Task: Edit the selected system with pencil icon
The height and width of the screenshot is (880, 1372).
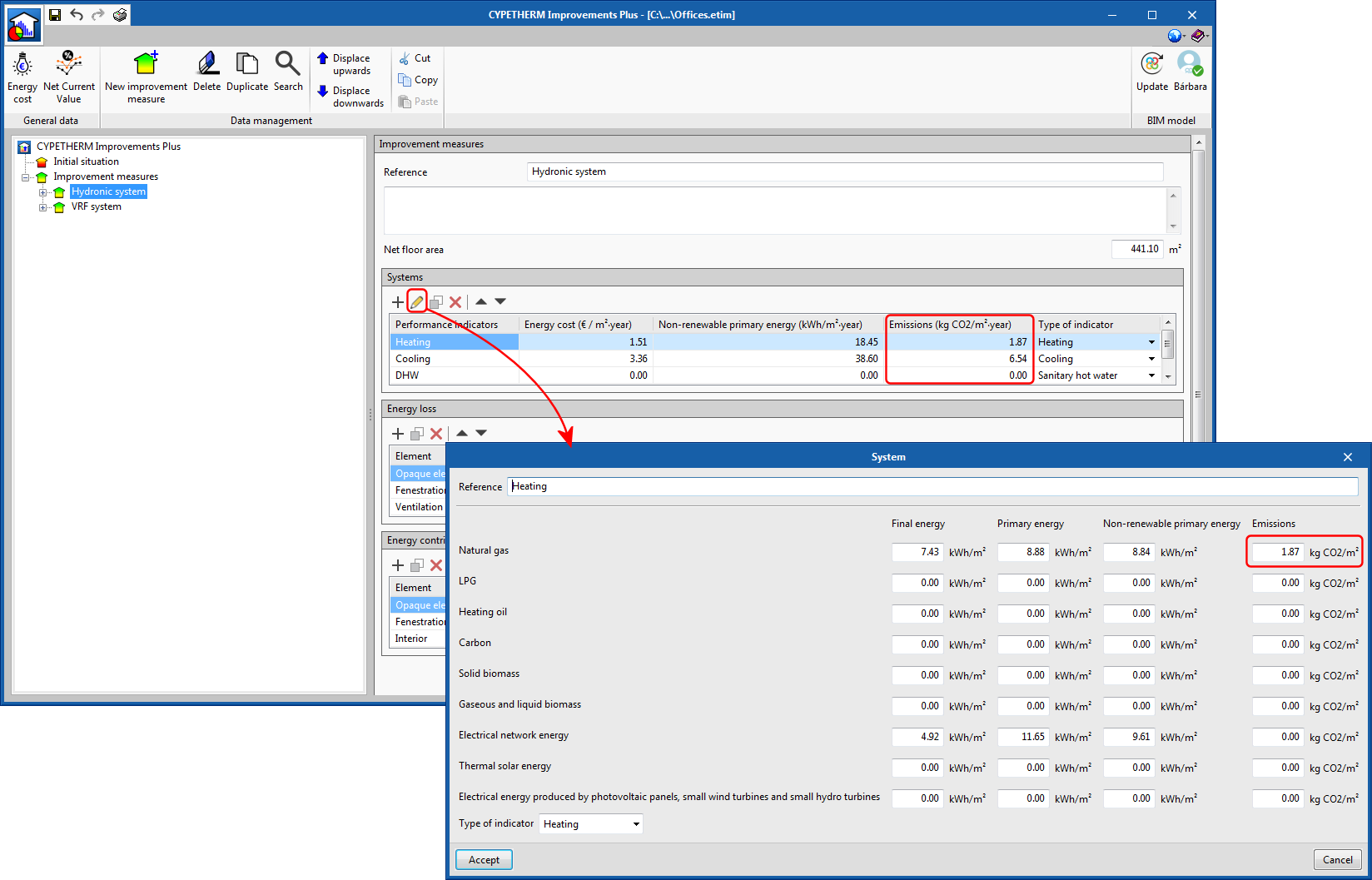Action: click(x=417, y=301)
